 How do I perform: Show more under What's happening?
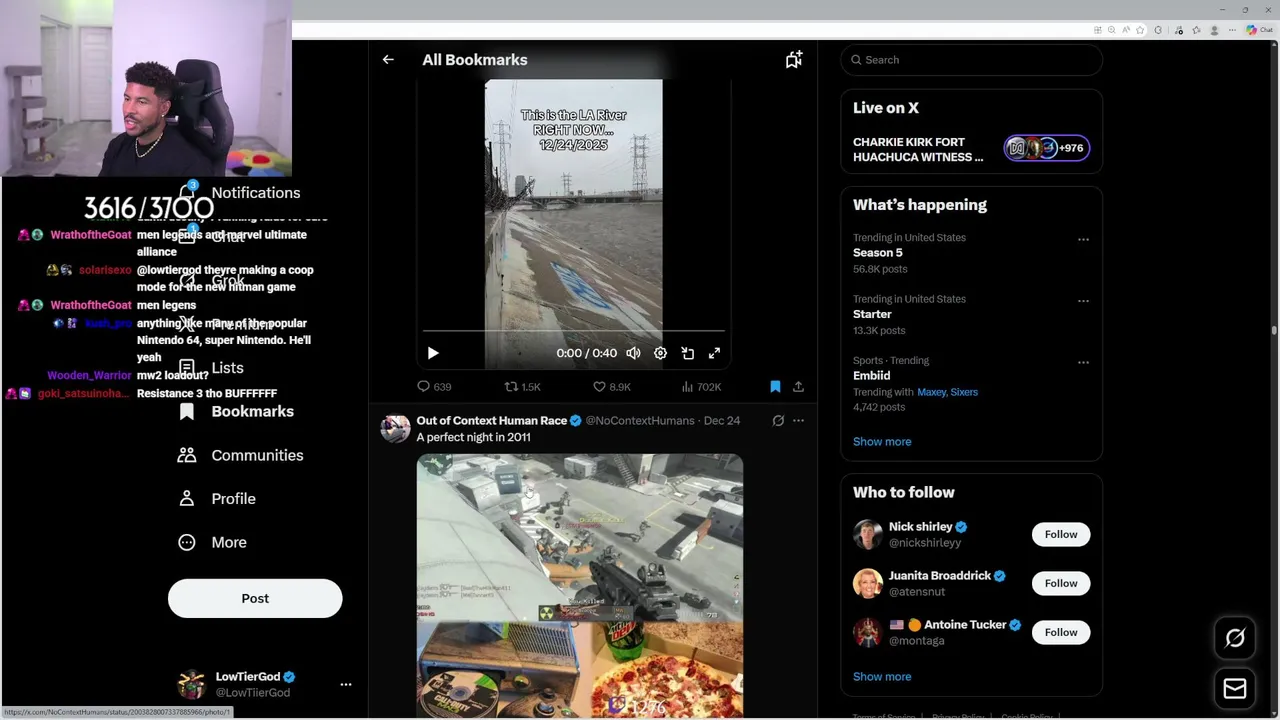pyautogui.click(x=882, y=442)
